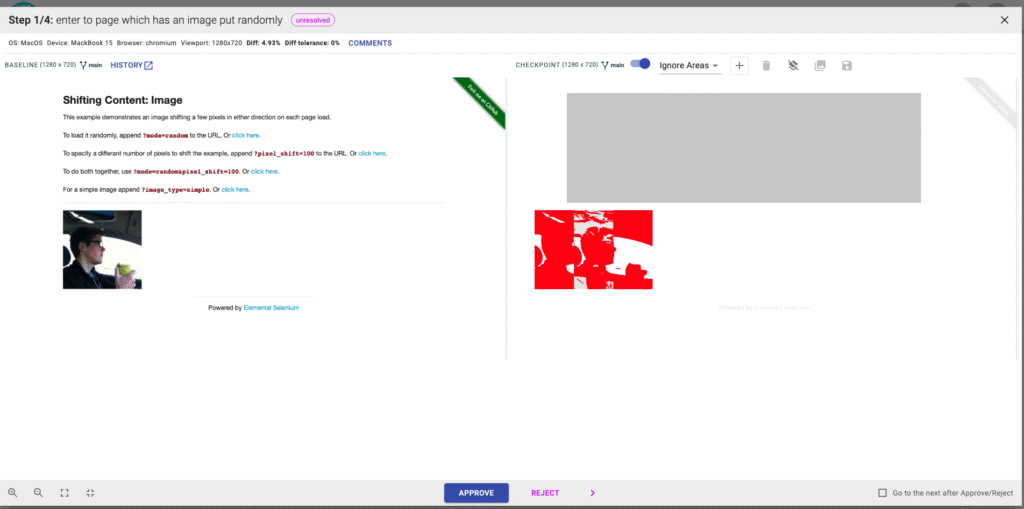Click the zoom in magnifier icon
Screen dimensions: 1024x509
(x=13, y=493)
